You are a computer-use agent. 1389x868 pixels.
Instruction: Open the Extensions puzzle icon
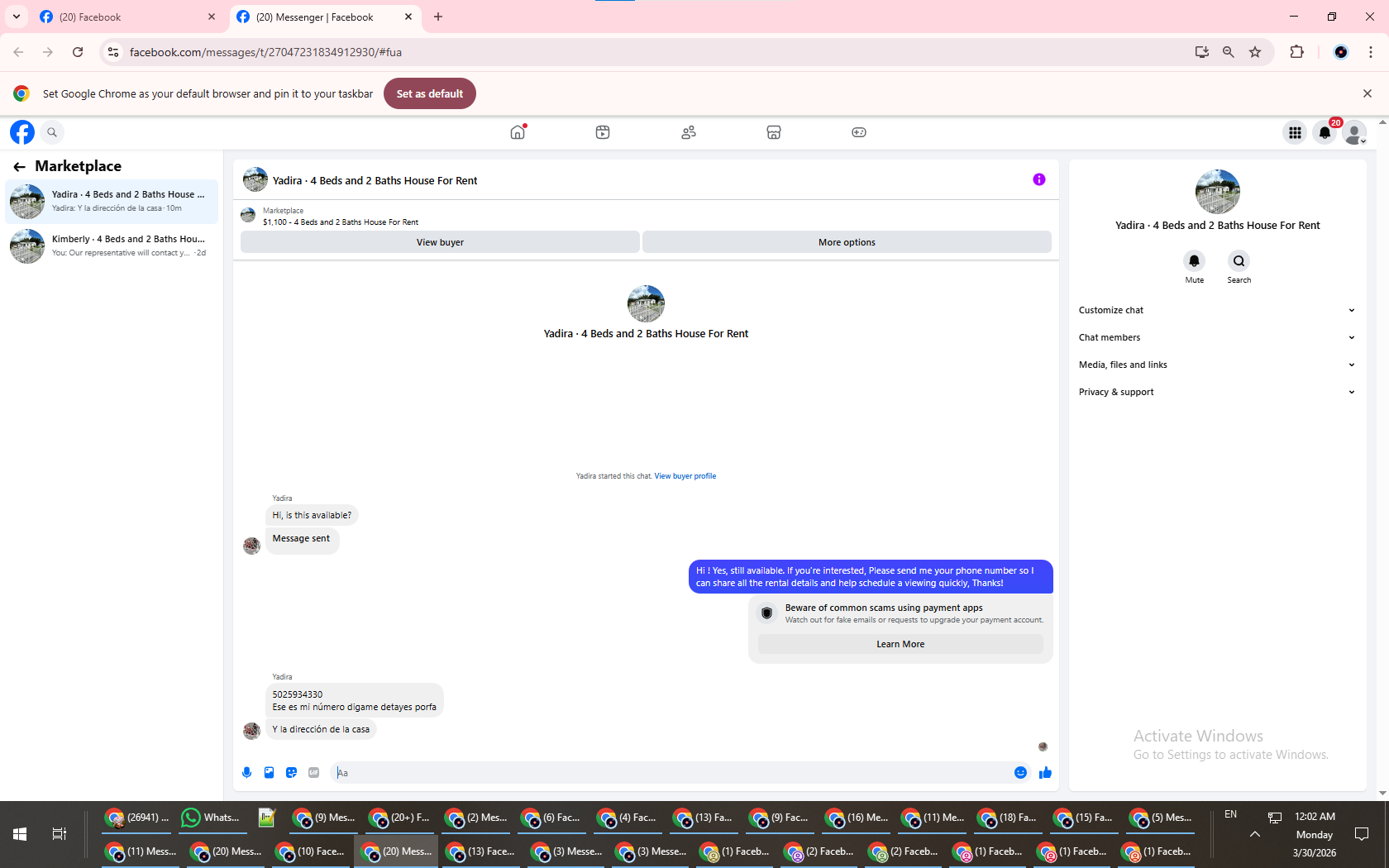point(1296,52)
